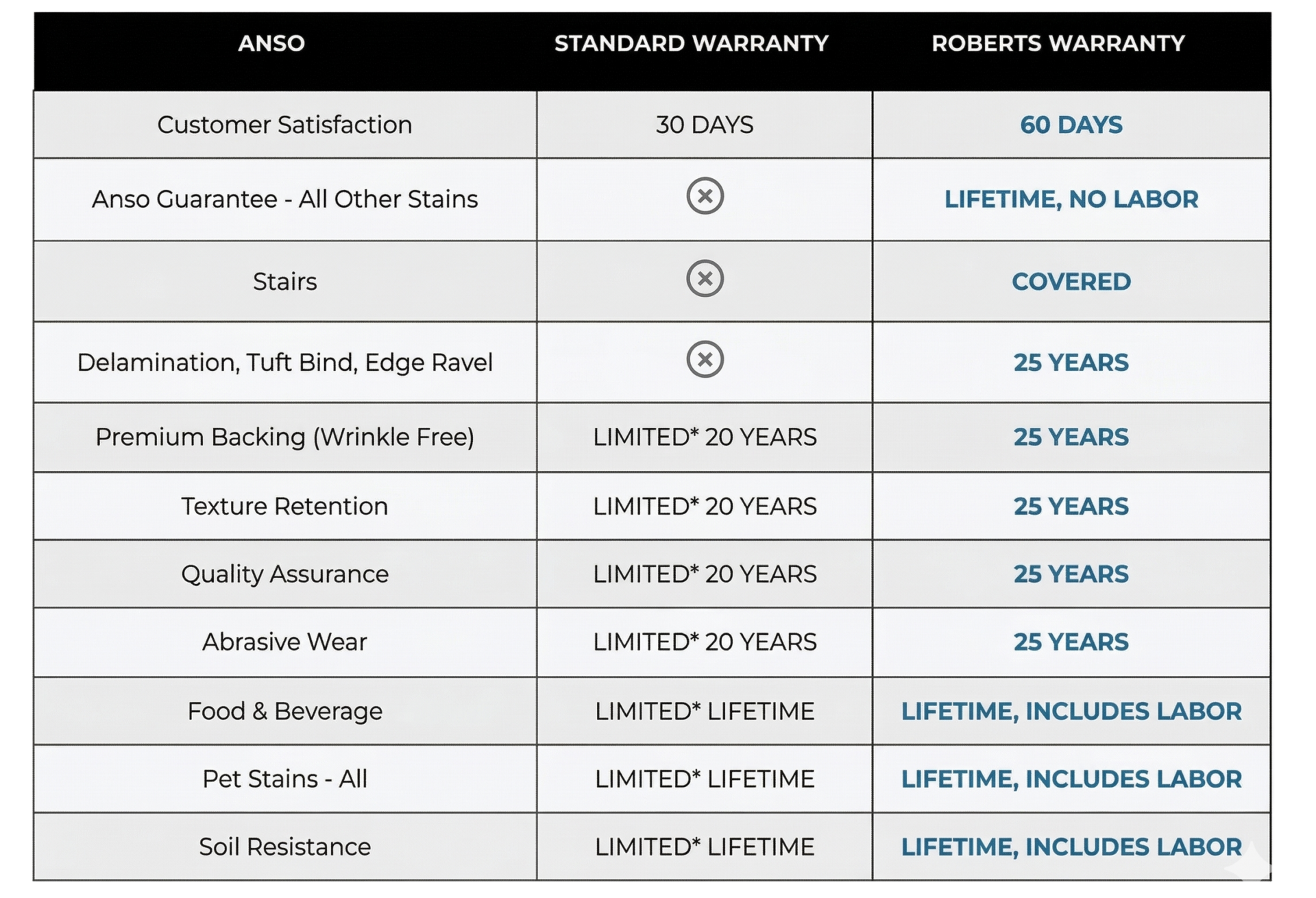
Task: Select the Soil Resistance row label
Action: 284,847
